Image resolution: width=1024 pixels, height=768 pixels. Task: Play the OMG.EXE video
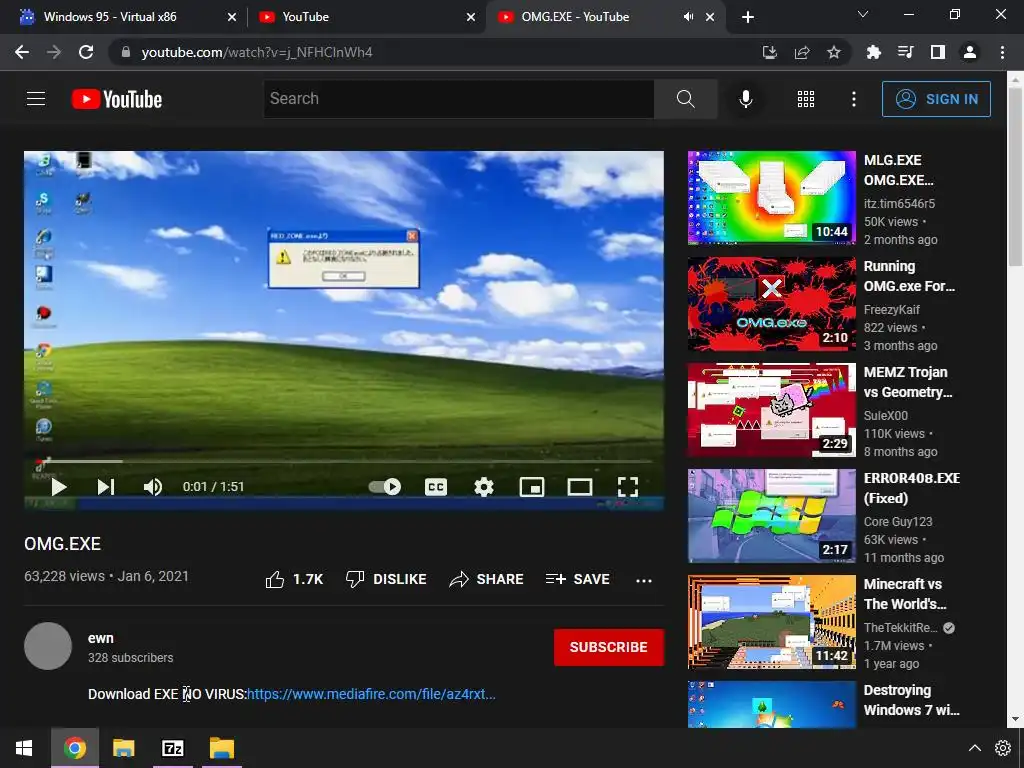click(x=59, y=487)
